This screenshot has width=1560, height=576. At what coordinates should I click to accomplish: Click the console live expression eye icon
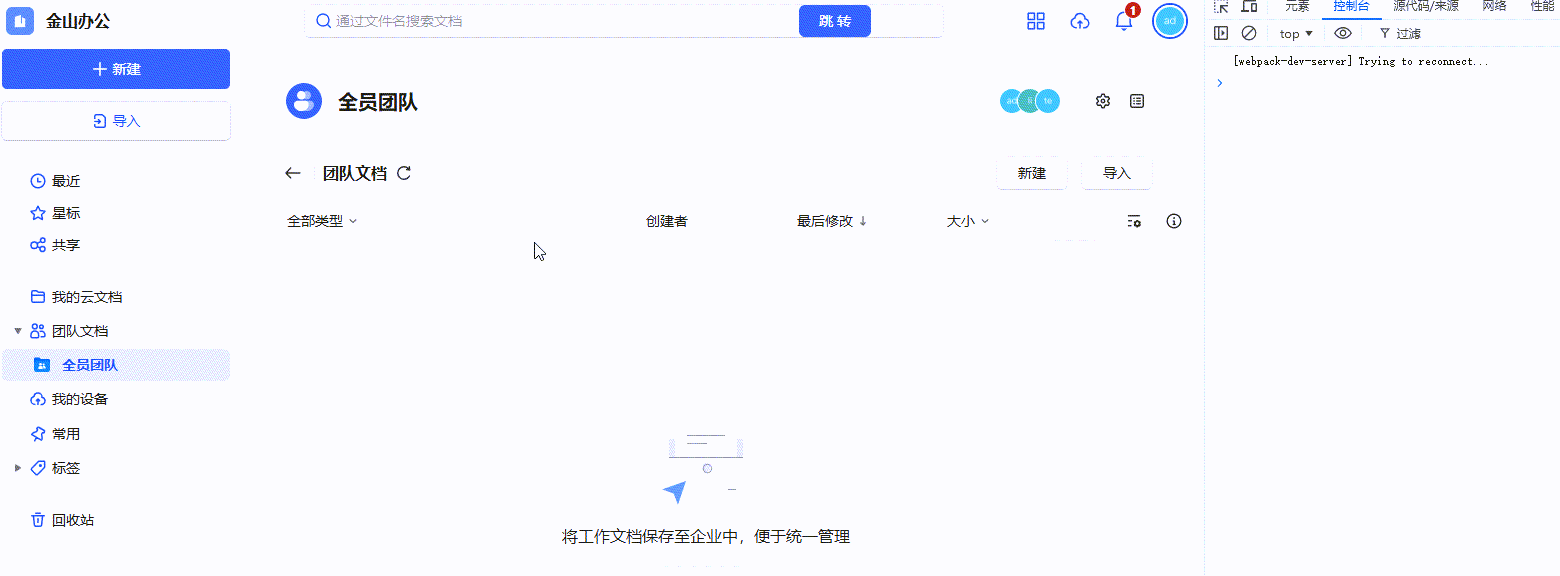[x=1343, y=33]
